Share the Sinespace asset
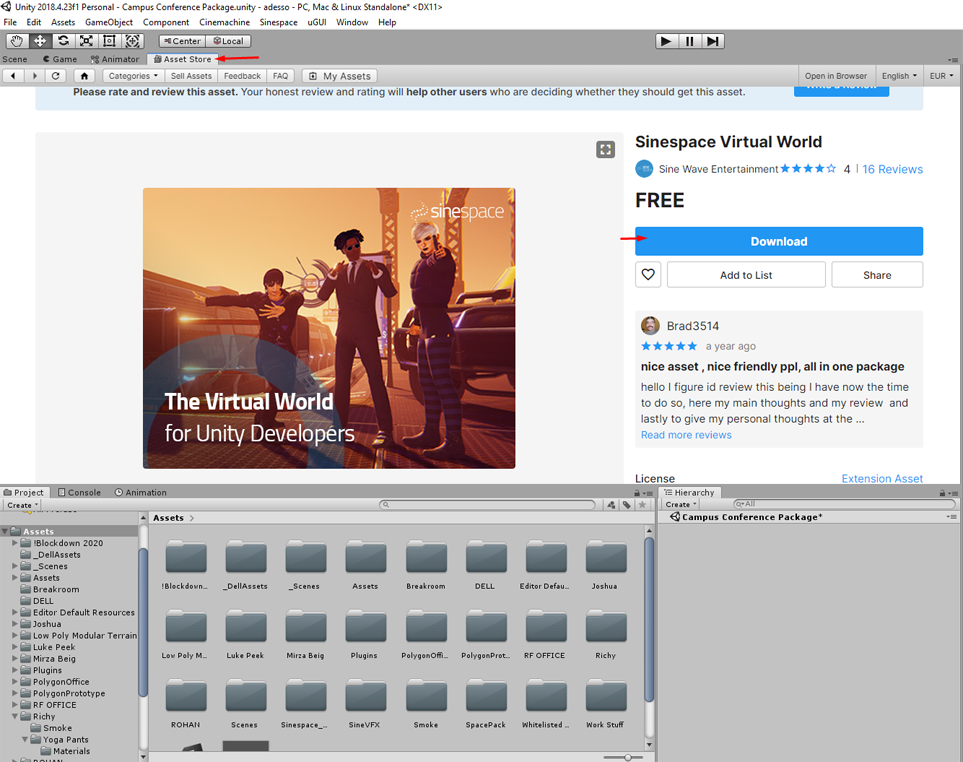Viewport: 963px width, 762px height. tap(877, 274)
